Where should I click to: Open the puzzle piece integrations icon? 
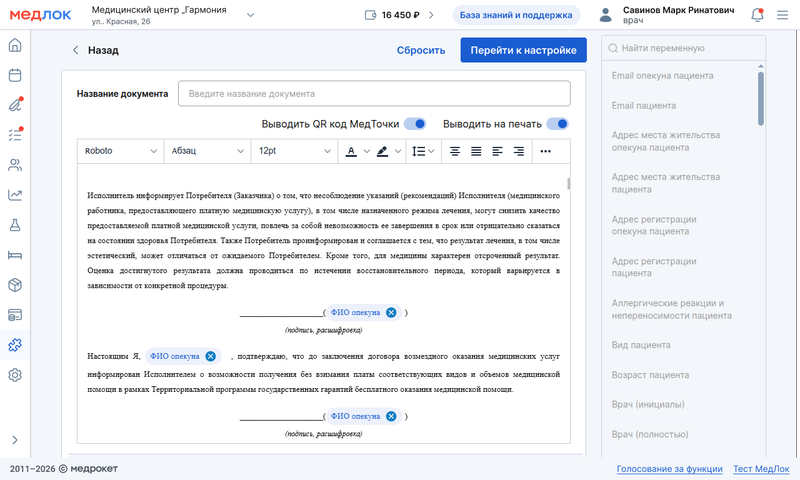tap(15, 345)
